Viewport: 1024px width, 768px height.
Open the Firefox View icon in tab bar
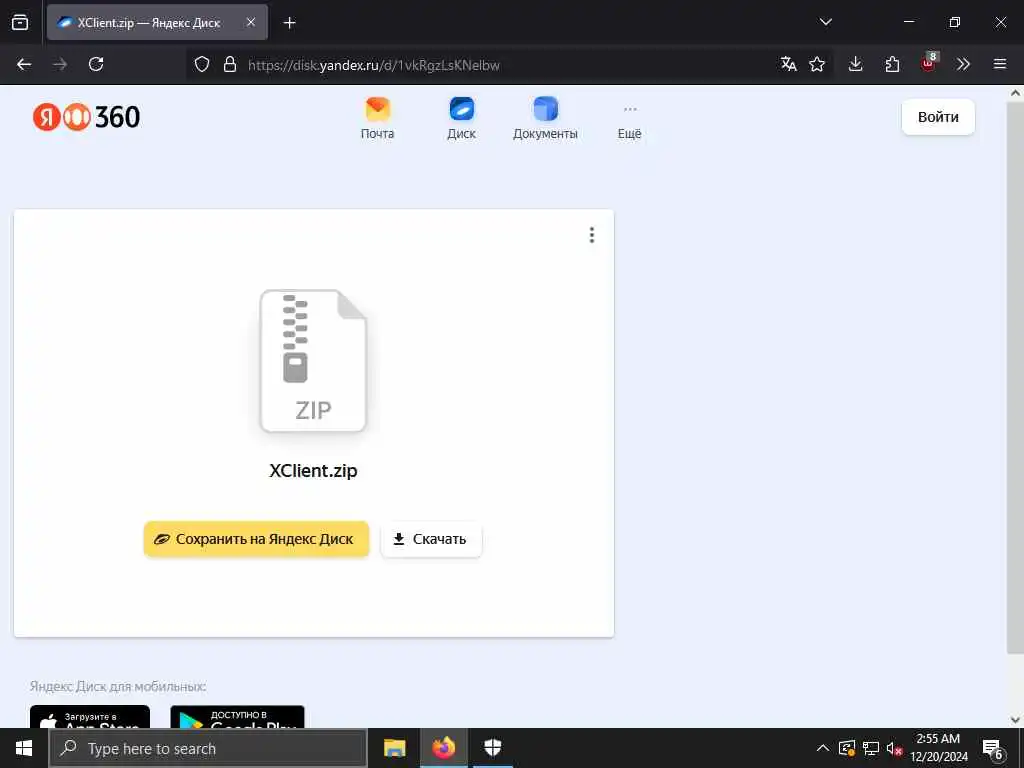(x=20, y=22)
